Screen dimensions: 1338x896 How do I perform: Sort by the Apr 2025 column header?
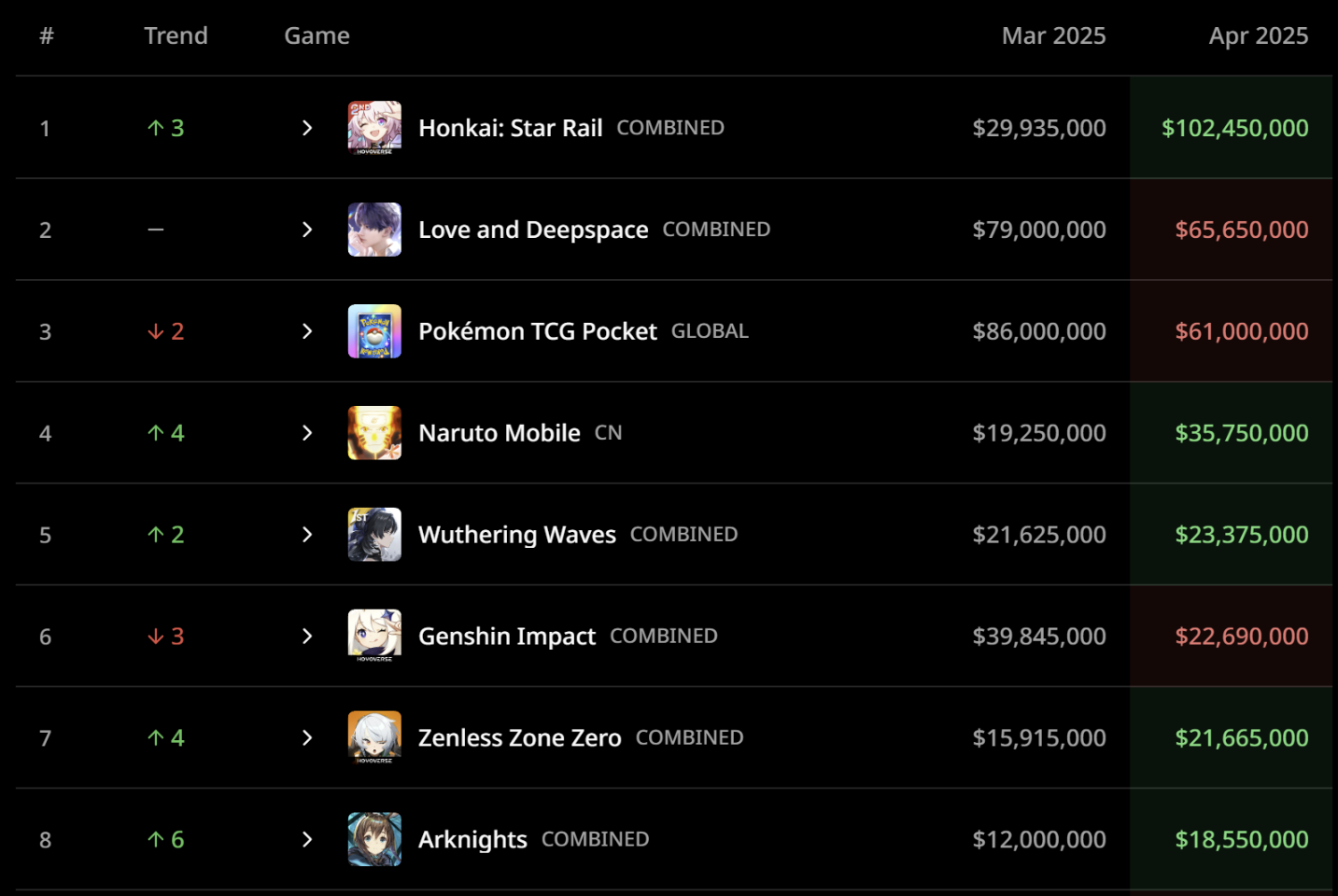1258,35
